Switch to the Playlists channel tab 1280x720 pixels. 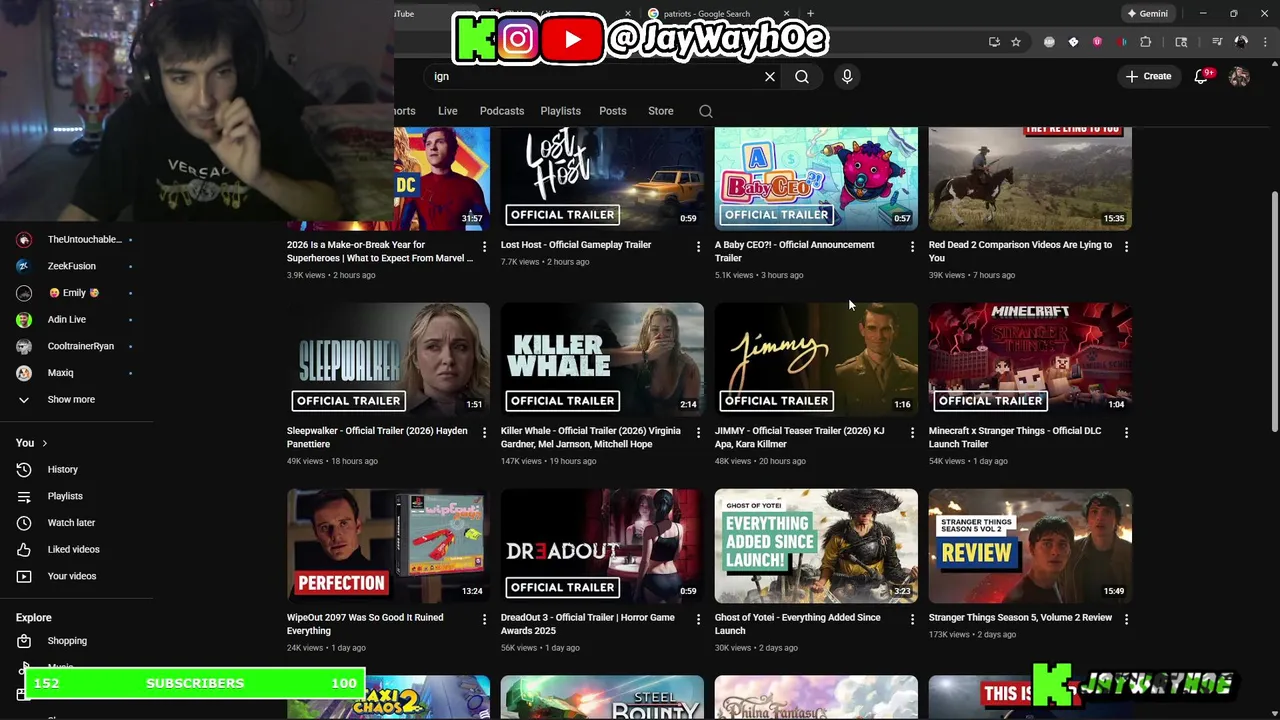pyautogui.click(x=560, y=111)
